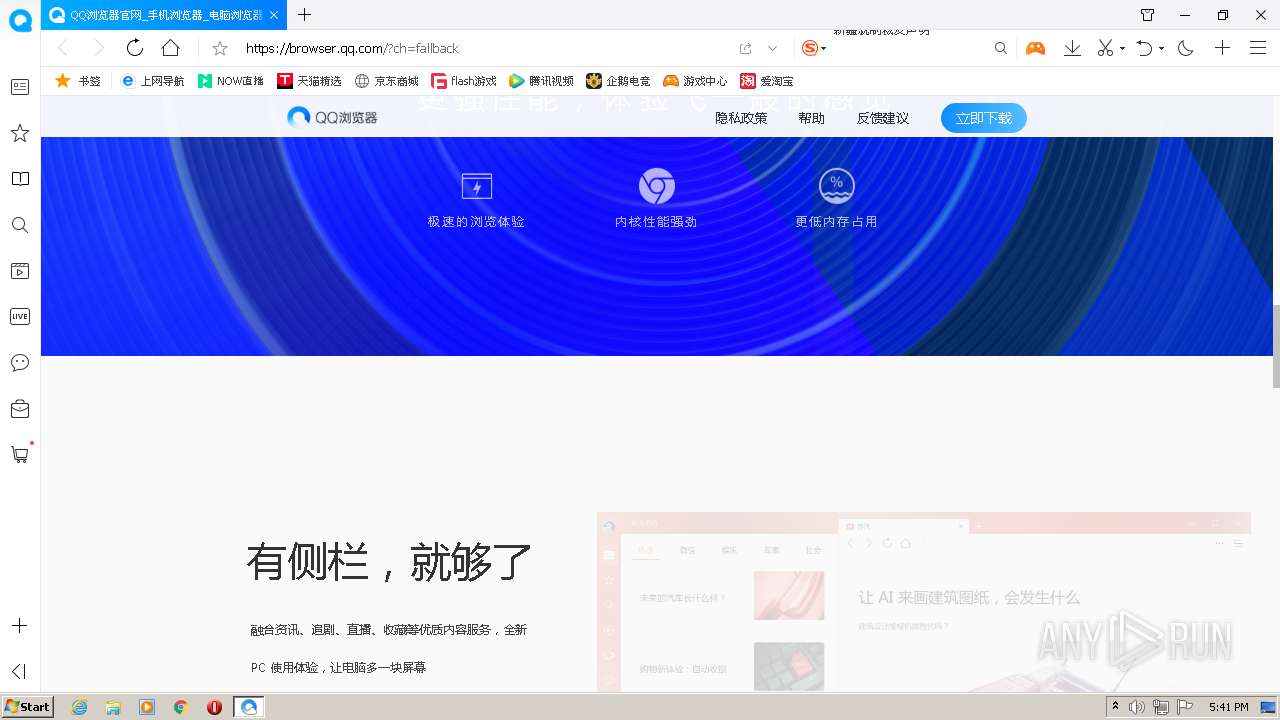This screenshot has height=720, width=1280.
Task: Click the sidebar demo preview image
Action: tap(923, 602)
